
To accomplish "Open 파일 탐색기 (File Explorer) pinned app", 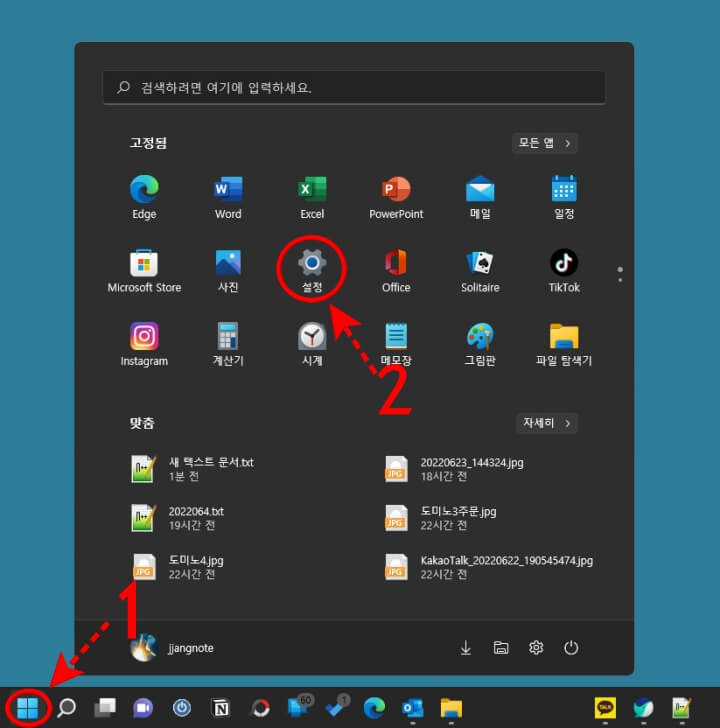I will [564, 344].
